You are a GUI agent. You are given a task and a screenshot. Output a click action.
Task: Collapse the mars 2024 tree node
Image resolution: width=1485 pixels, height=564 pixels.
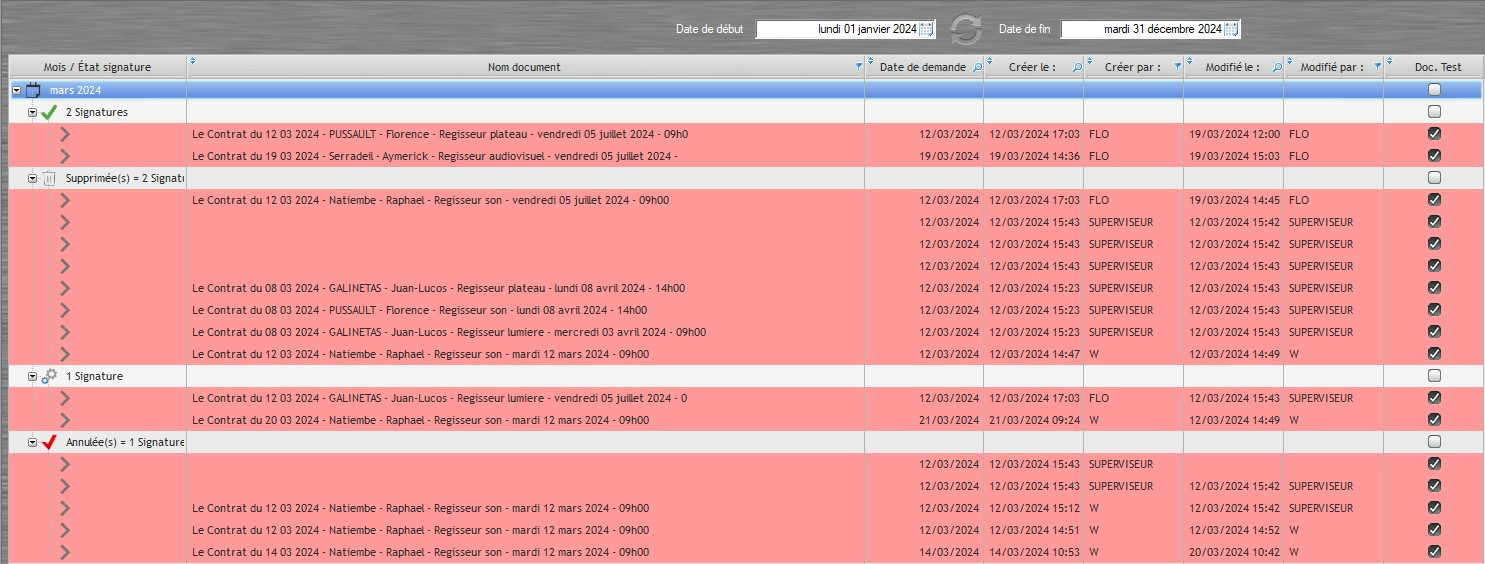(16, 90)
